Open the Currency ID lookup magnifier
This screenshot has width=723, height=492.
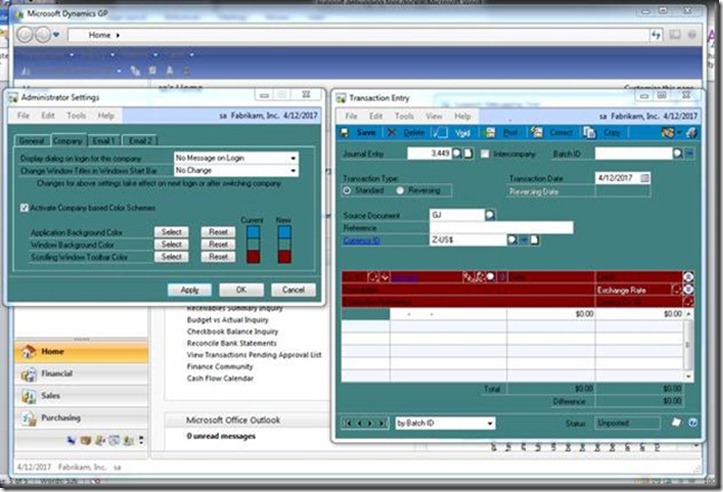coord(512,240)
